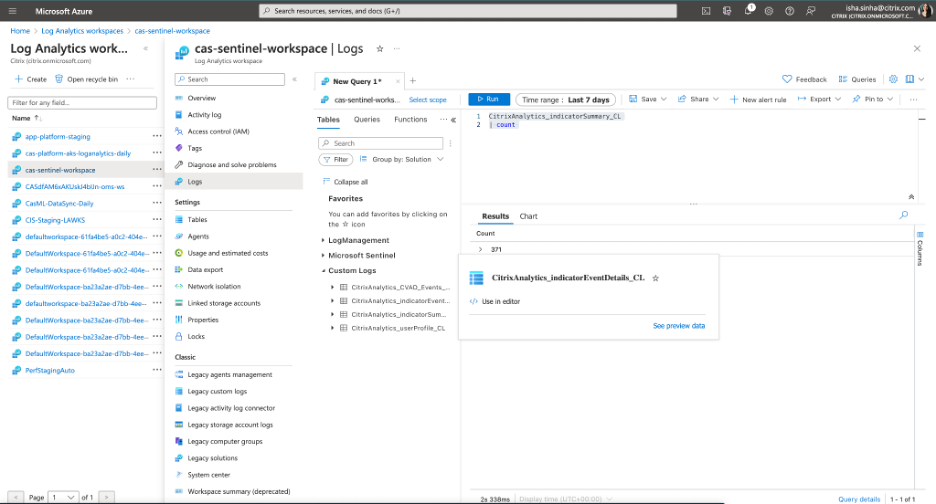Expand the CitrixAnalytics_userProfile_CL table
The height and width of the screenshot is (504, 936).
[332, 328]
